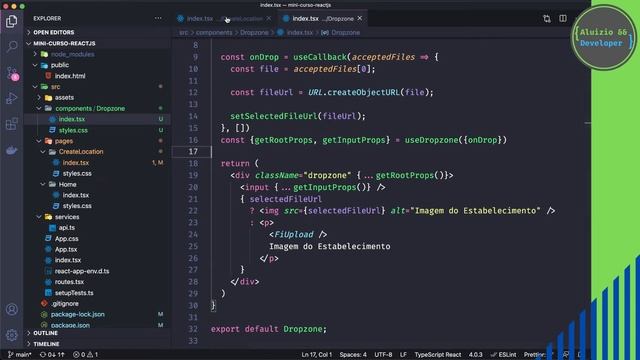Switch to the Dropzone index.tsx tab
640x360 pixels.
point(322,18)
